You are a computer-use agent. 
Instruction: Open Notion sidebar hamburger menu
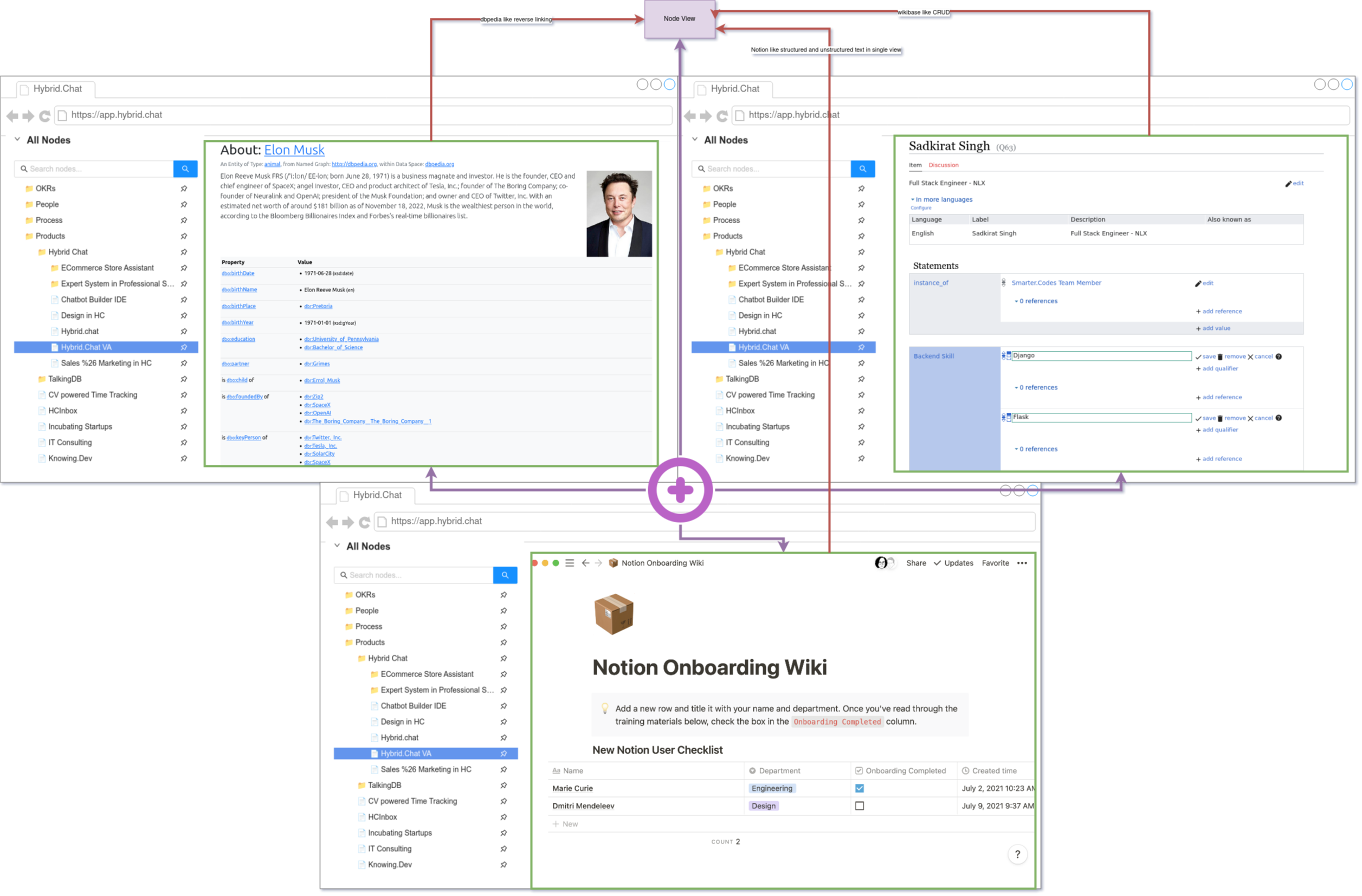[570, 563]
